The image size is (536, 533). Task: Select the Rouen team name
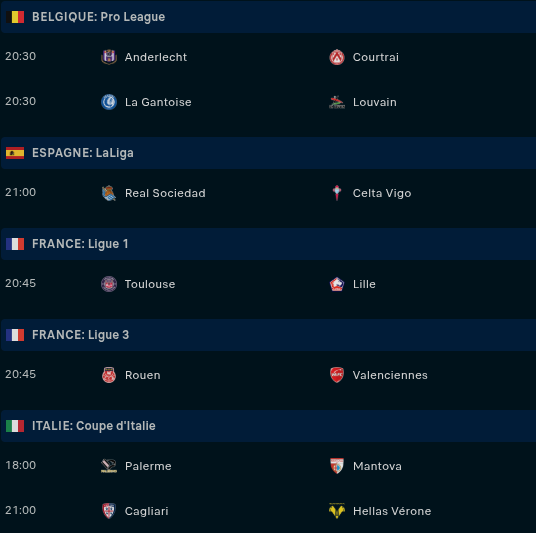143,375
